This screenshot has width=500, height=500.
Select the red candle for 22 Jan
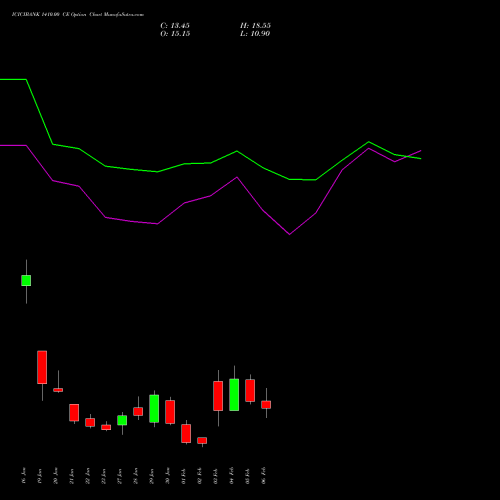[90, 422]
